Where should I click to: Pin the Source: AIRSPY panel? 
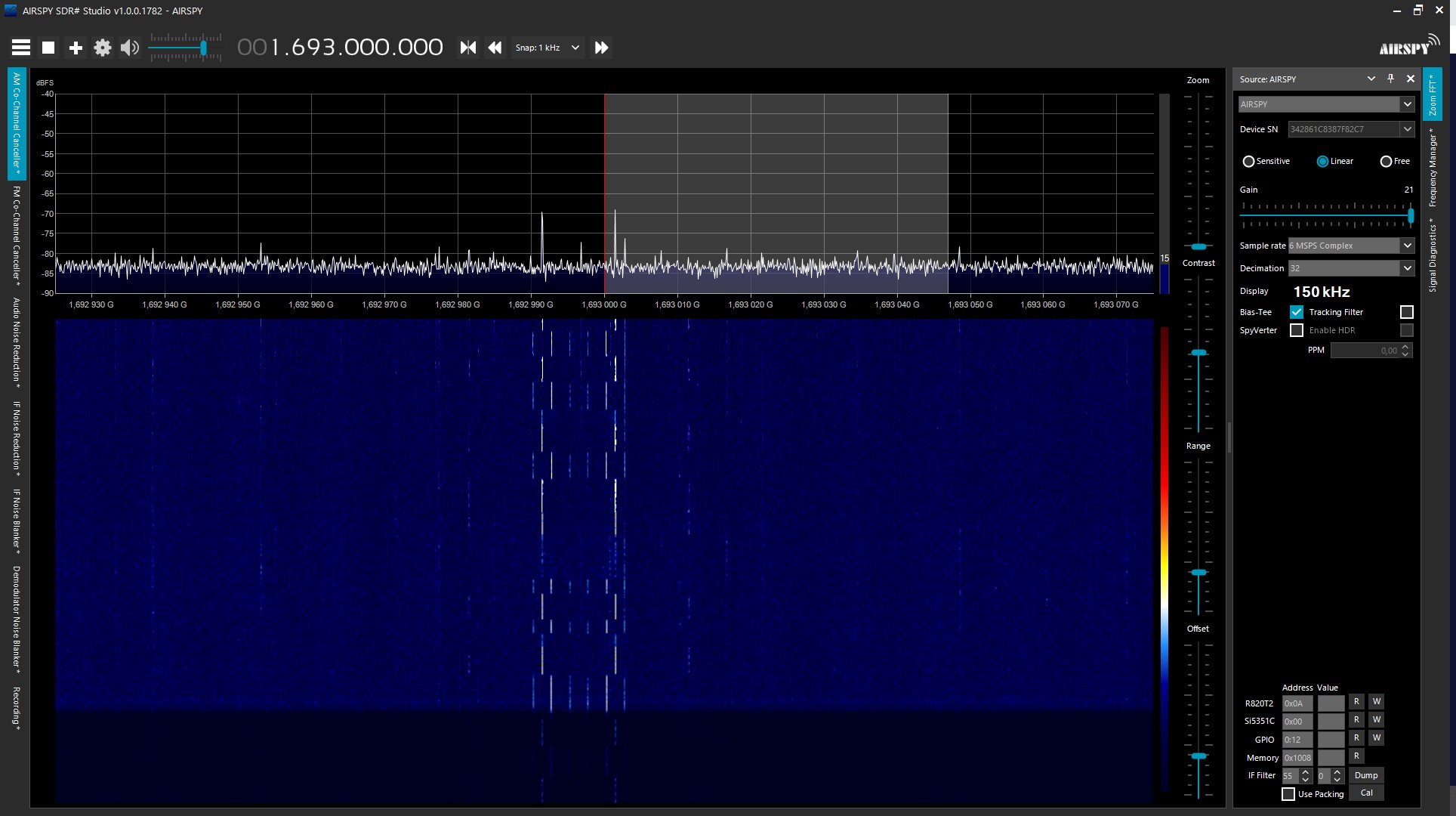[x=1391, y=79]
